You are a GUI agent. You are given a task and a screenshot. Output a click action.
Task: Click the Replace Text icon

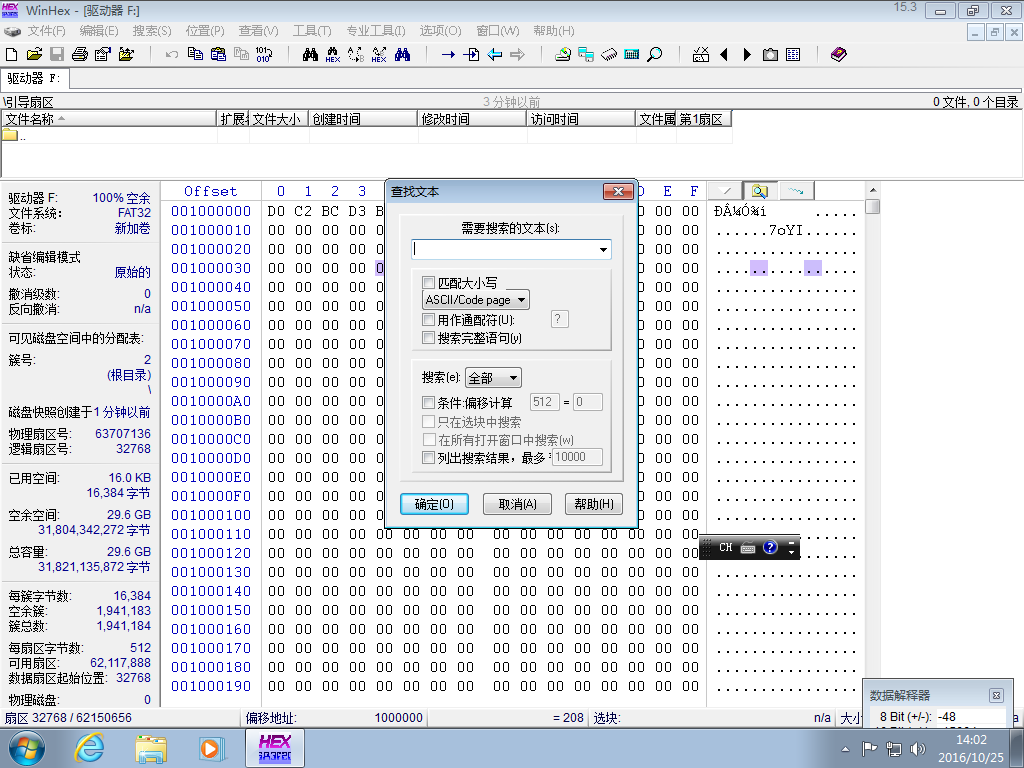tap(356, 54)
